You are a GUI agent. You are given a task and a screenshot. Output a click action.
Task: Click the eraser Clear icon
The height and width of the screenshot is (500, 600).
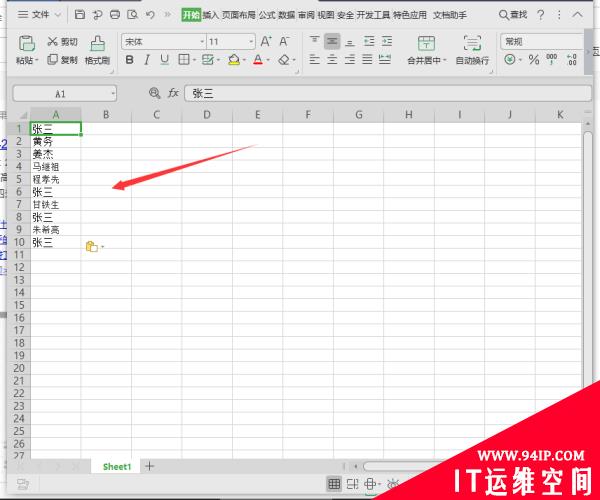click(284, 60)
